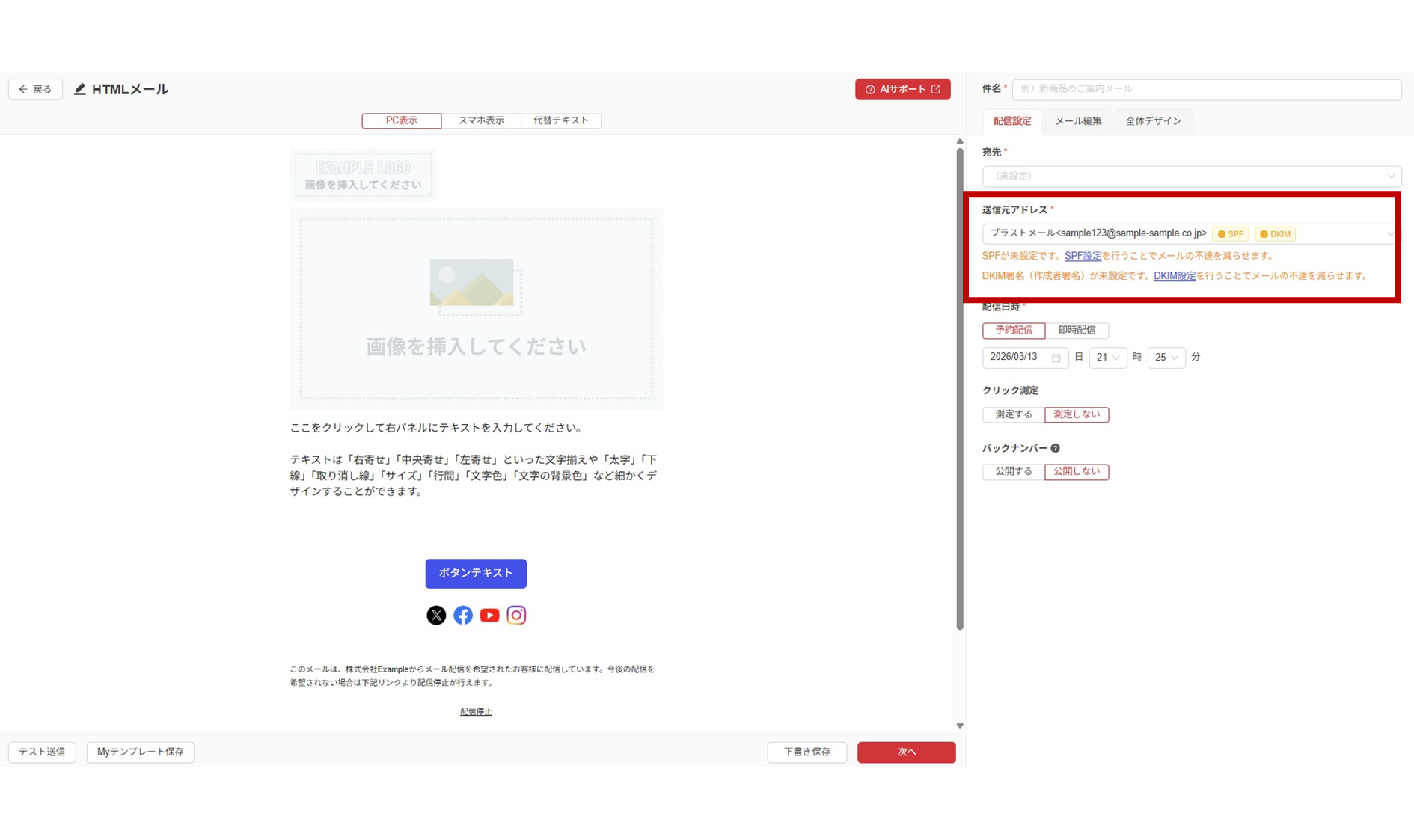Click the 件名 subject input field

tap(1206, 89)
